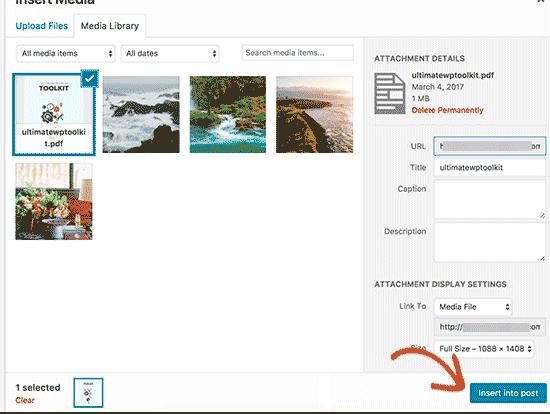550x414 pixels.
Task: Select the flower bouquet table image
Action: click(54, 201)
